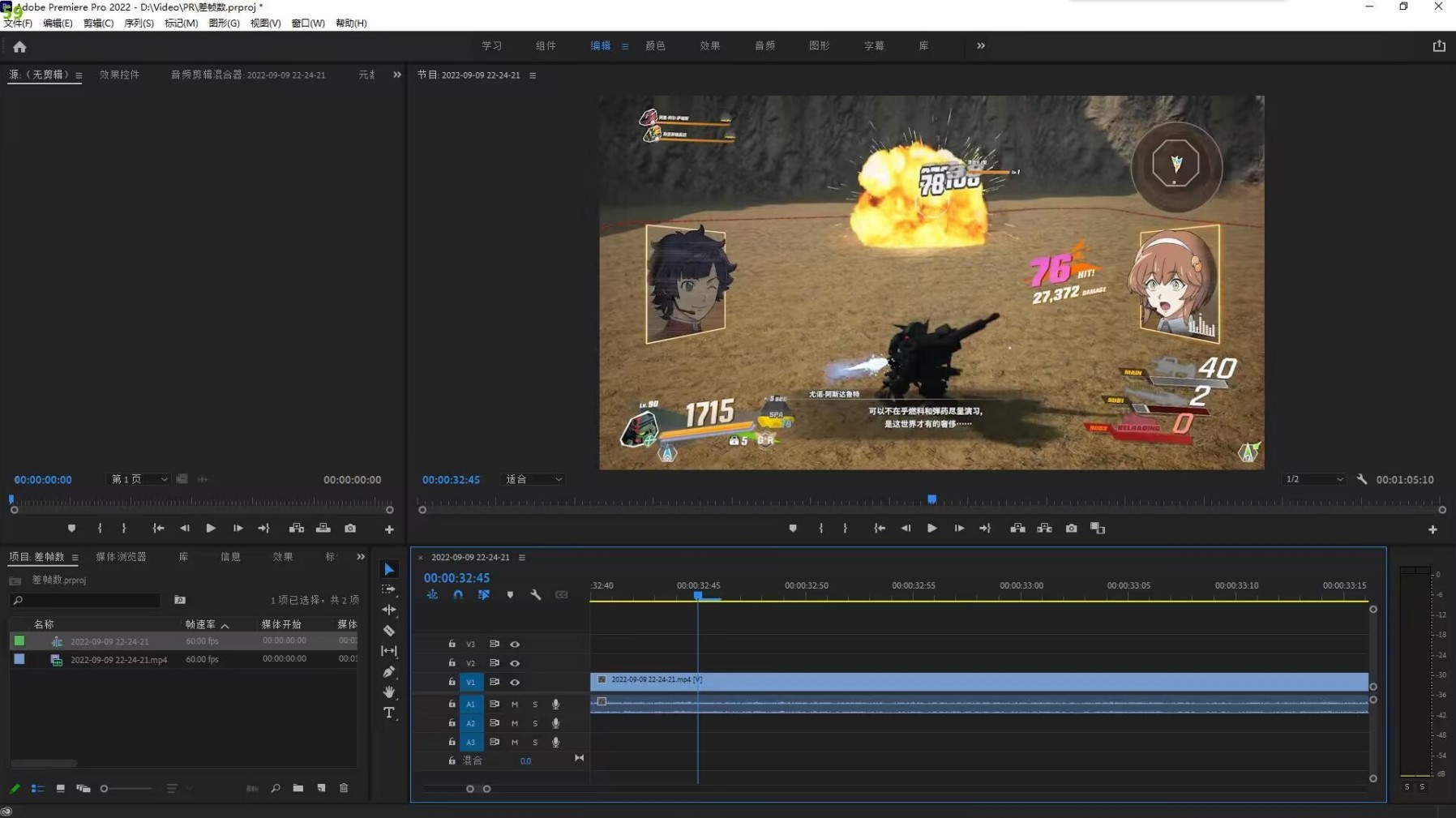Viewport: 1456px width, 818px height.
Task: Click the Home icon
Action: [19, 46]
